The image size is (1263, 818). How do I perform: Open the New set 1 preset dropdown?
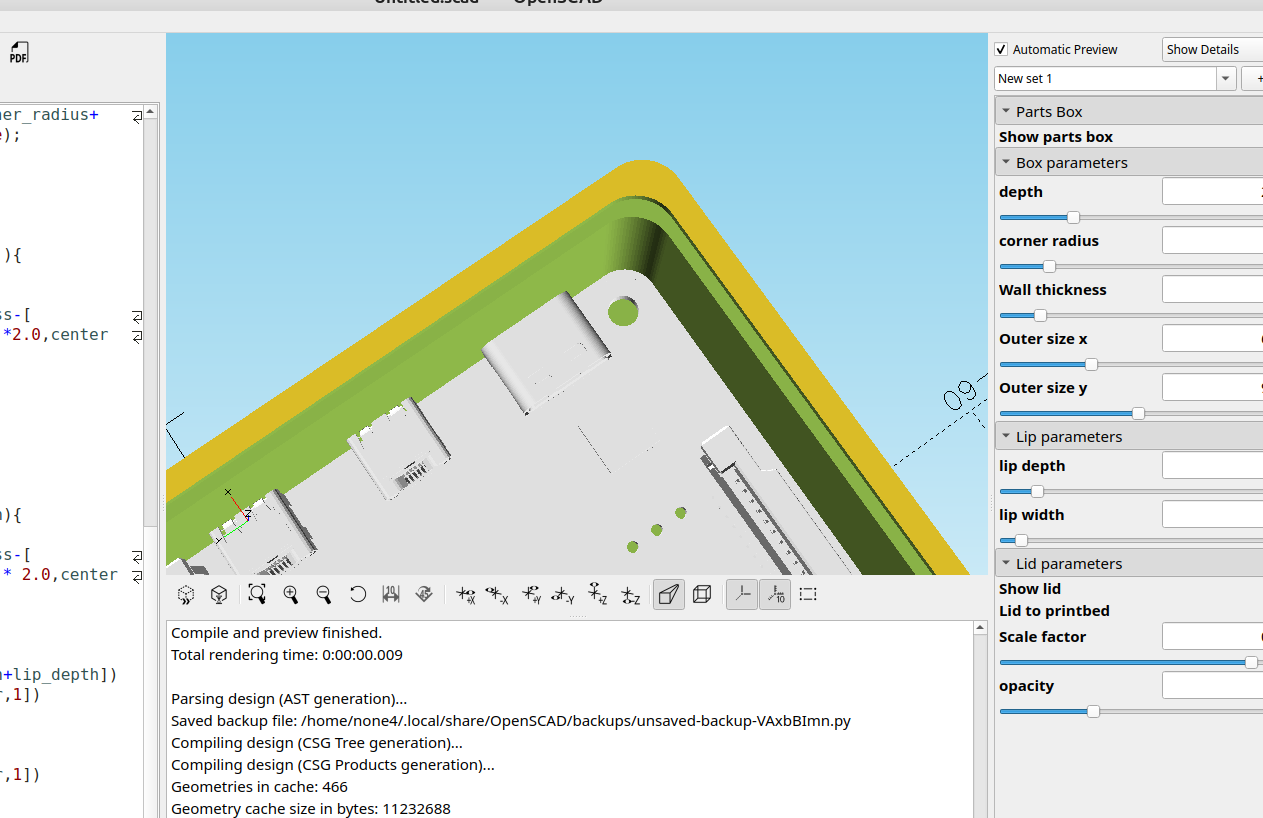[1225, 78]
